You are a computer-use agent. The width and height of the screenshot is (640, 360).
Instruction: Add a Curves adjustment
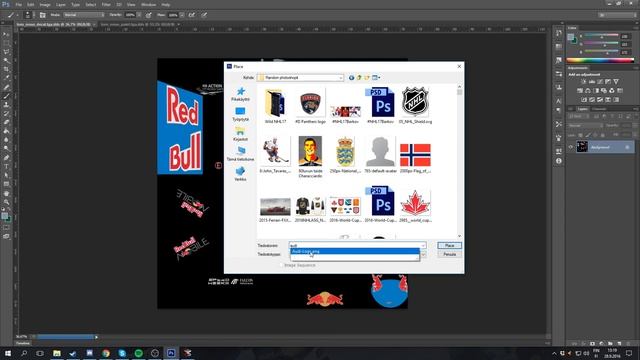(600, 82)
